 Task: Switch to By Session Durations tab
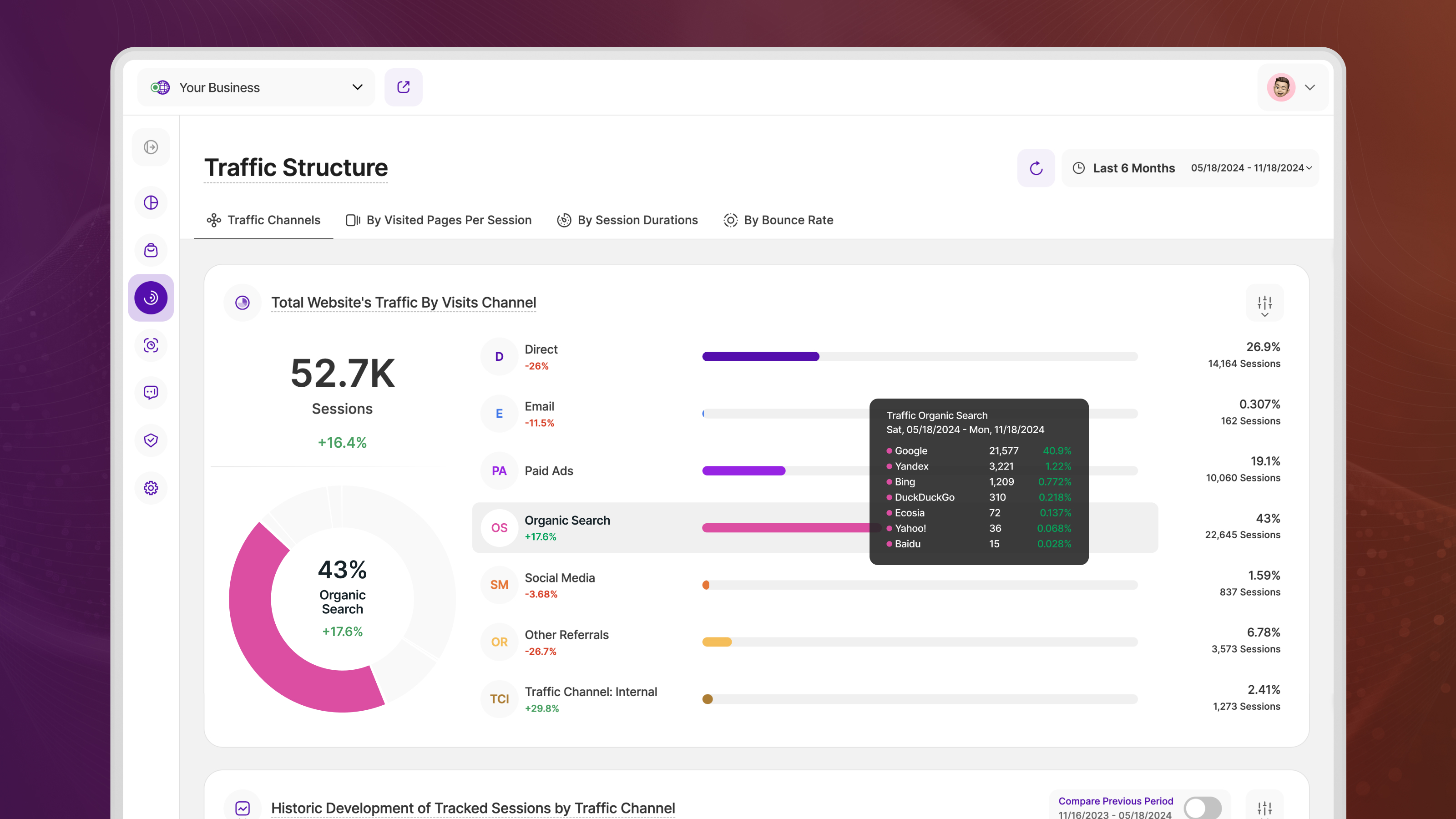click(627, 220)
